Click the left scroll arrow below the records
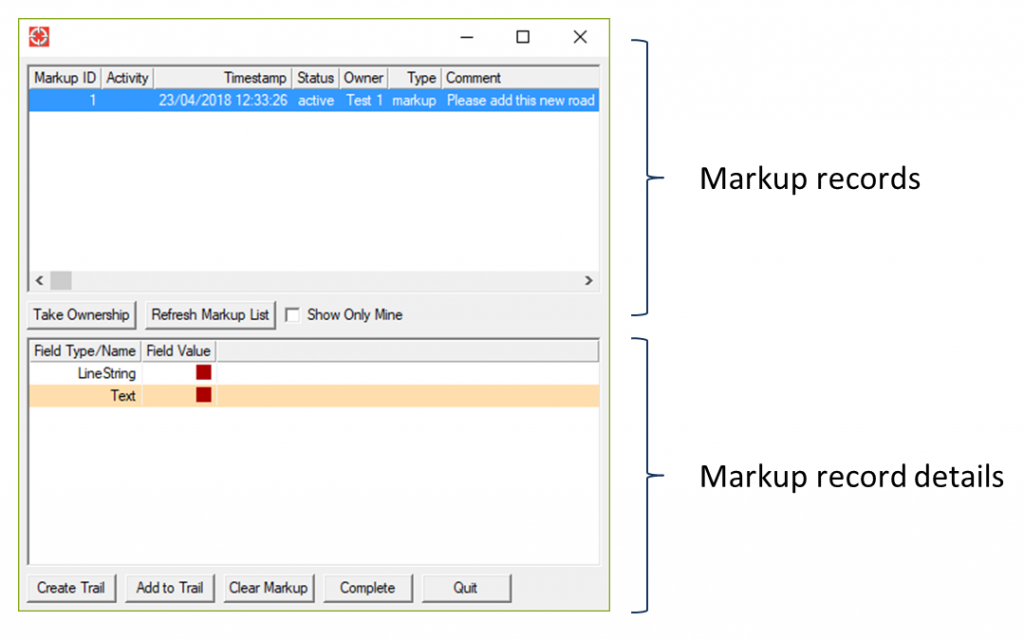The image size is (1024, 641). 39,281
